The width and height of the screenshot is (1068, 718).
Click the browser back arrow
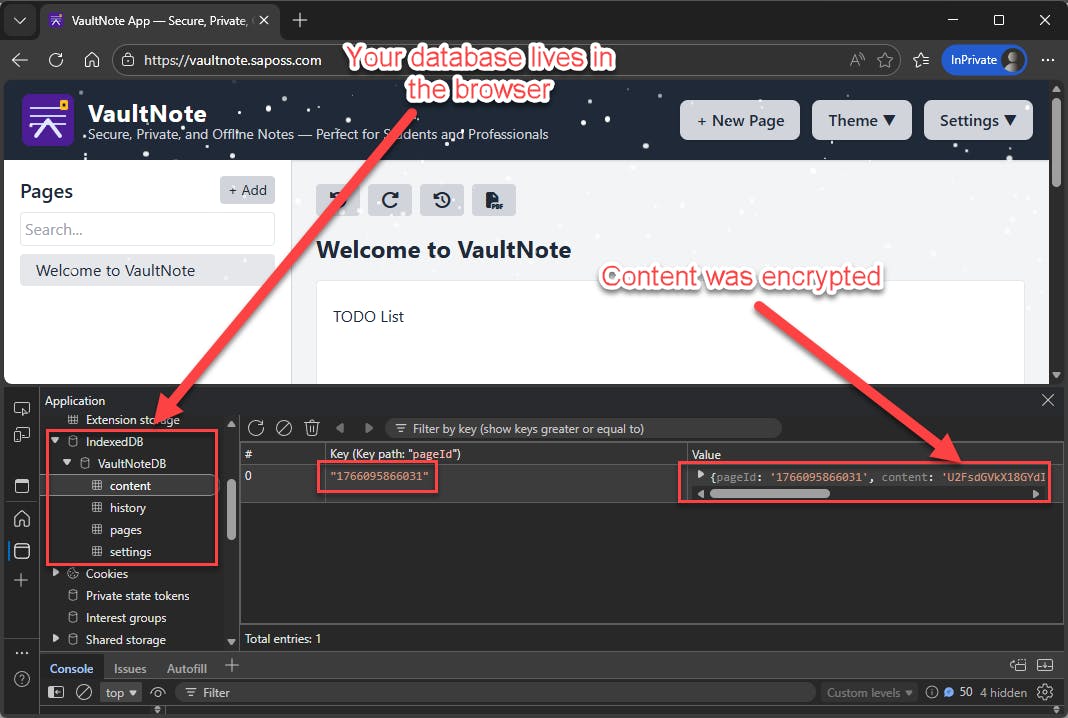20,60
